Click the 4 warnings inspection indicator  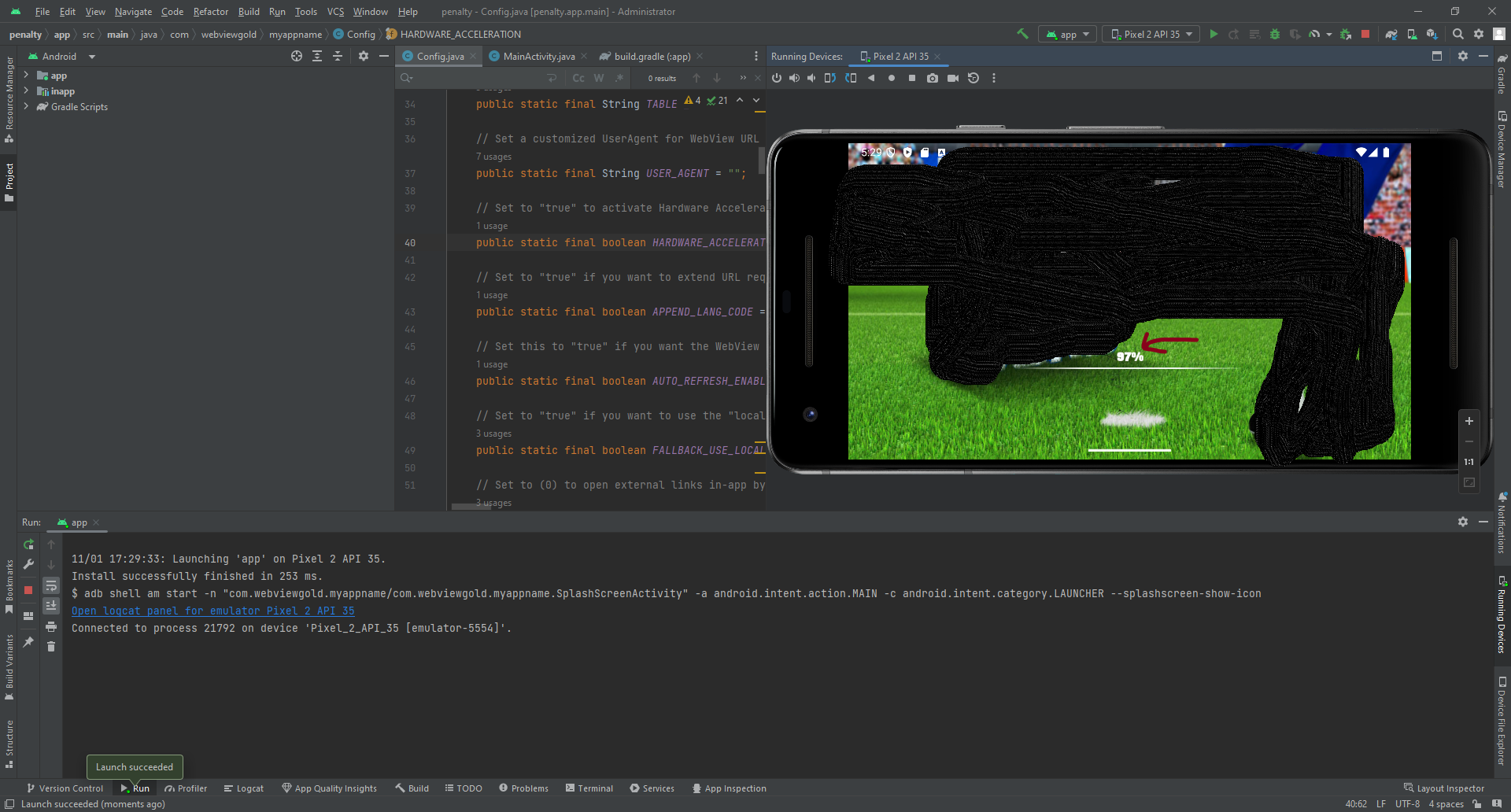click(693, 101)
